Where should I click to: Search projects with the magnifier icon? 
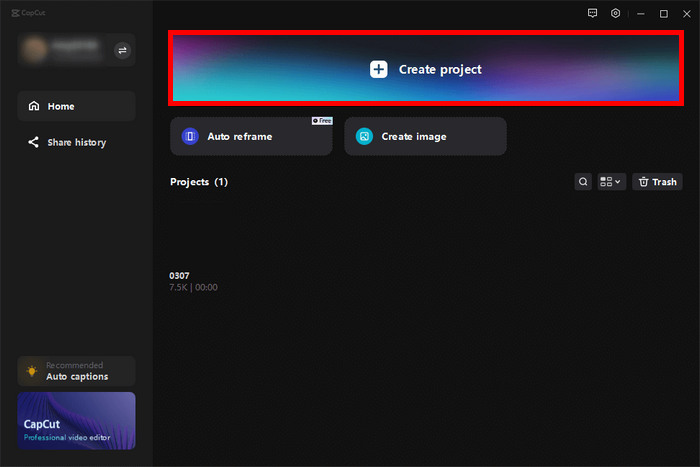[x=583, y=182]
